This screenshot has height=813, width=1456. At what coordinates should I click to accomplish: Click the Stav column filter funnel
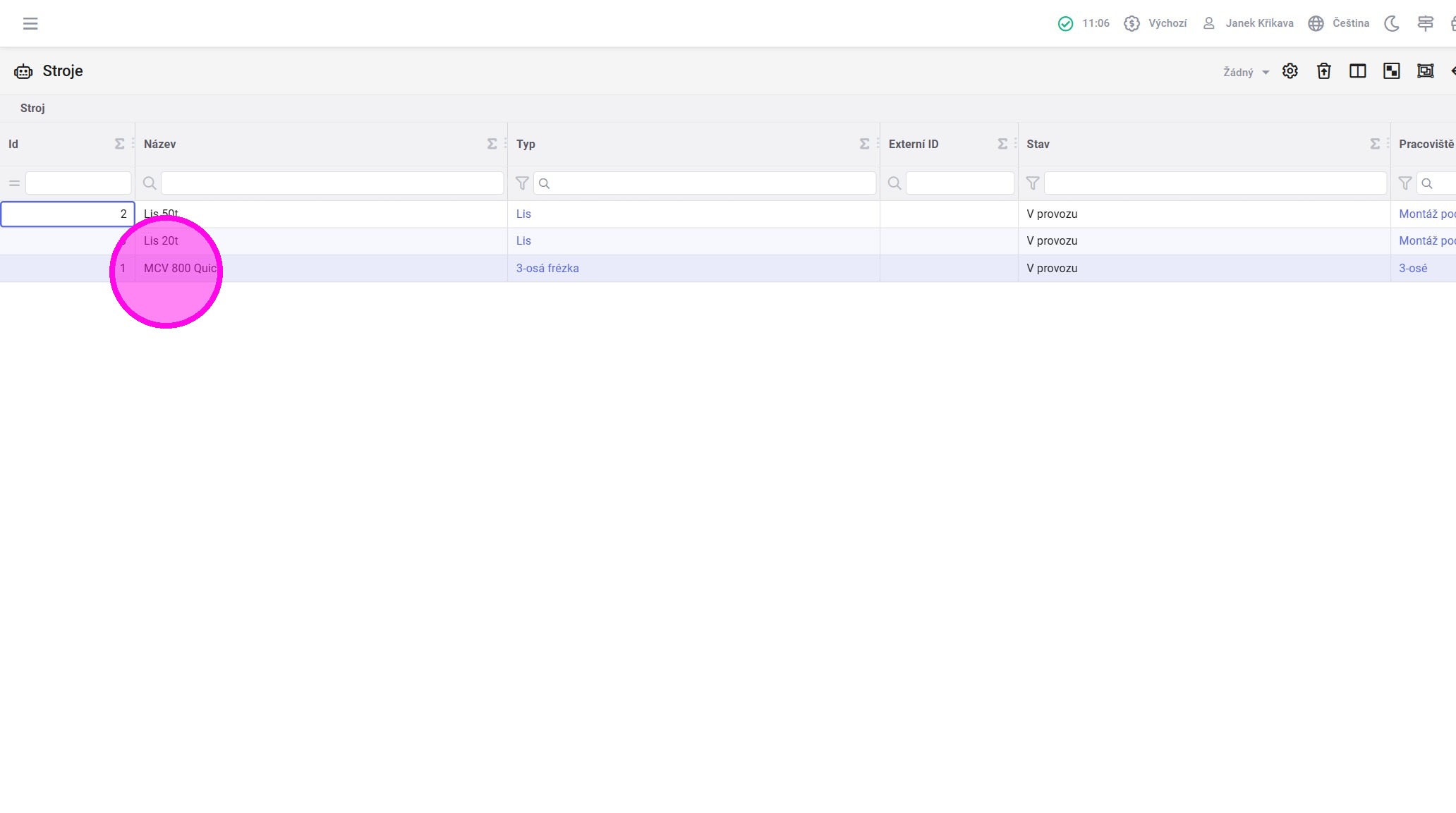pyautogui.click(x=1032, y=183)
